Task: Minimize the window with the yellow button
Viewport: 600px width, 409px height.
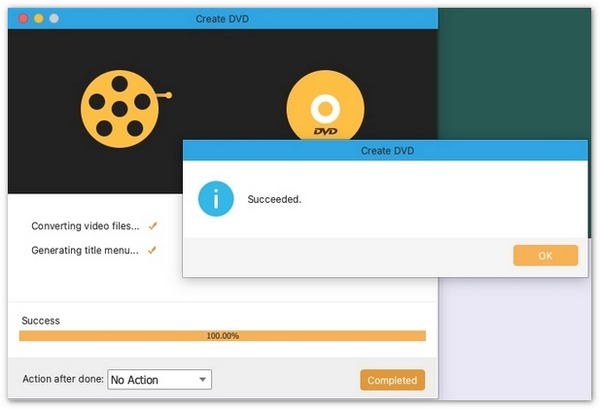Action: pos(39,18)
